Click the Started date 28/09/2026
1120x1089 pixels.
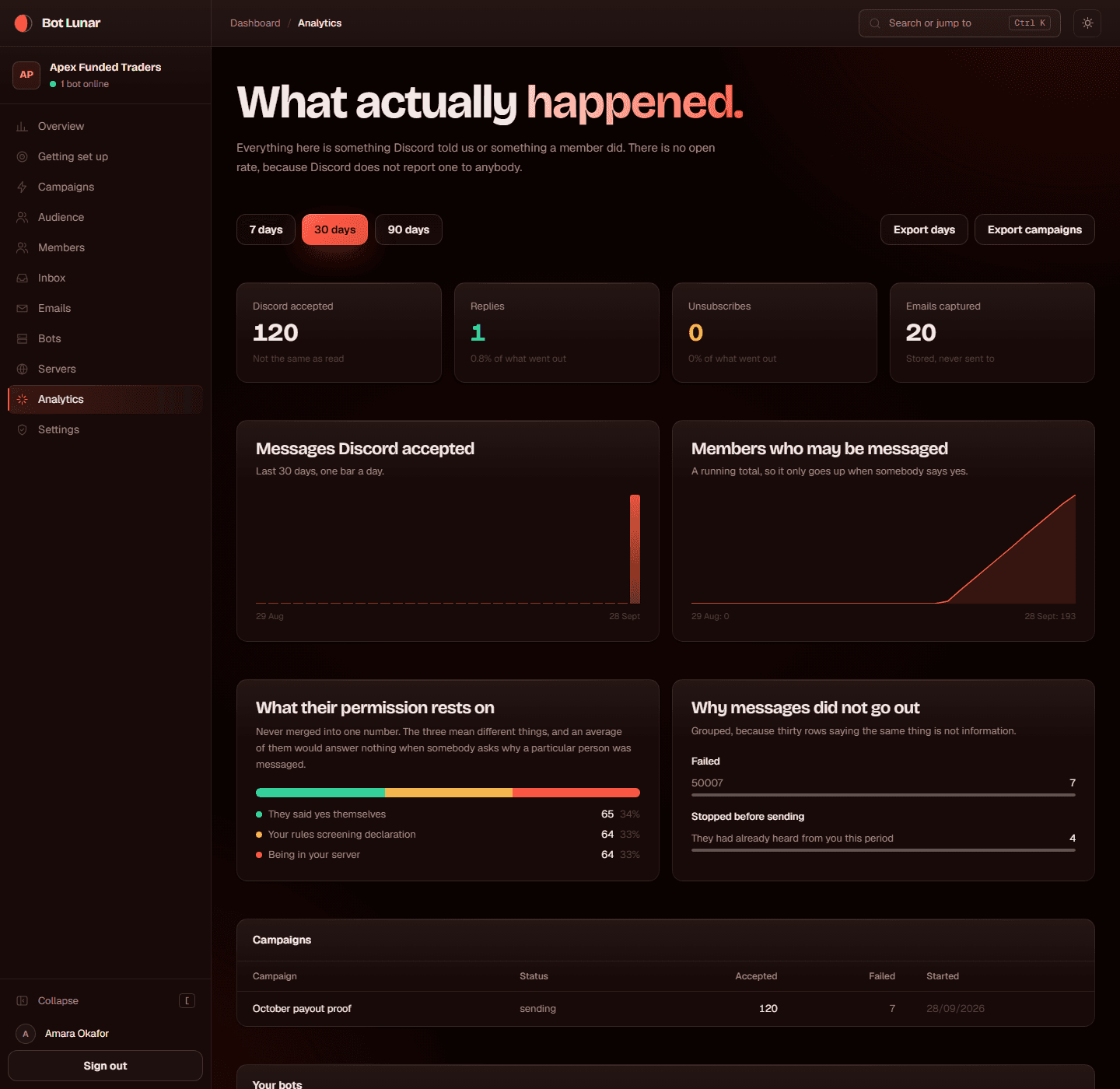click(x=955, y=1009)
